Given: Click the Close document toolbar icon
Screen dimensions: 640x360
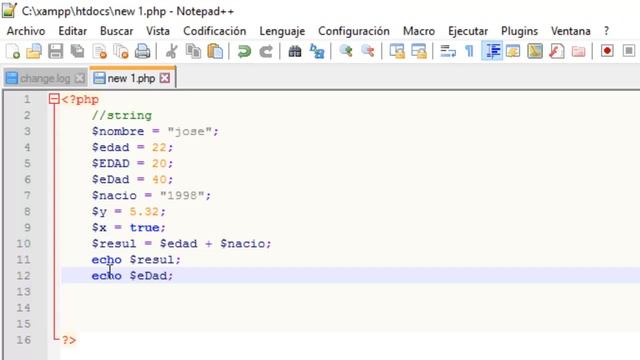Looking at the screenshot, I should (99, 51).
